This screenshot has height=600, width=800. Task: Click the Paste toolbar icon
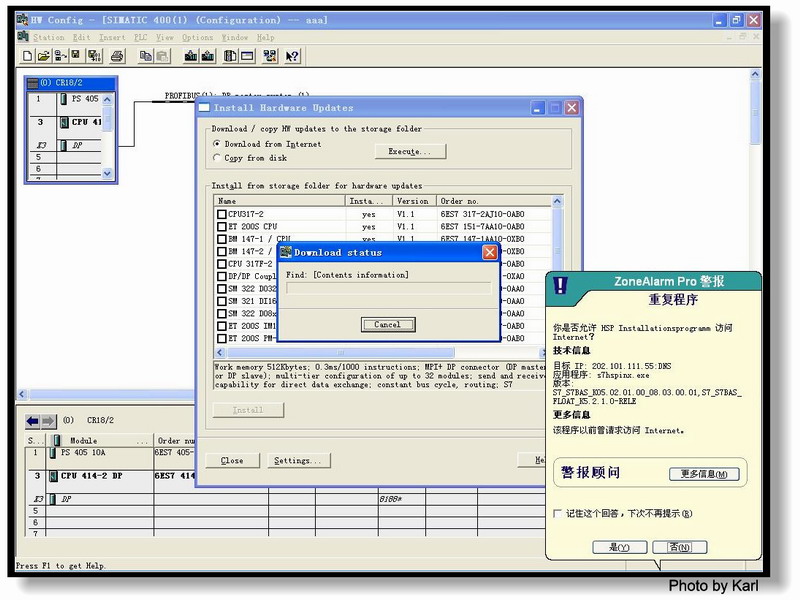click(162, 56)
